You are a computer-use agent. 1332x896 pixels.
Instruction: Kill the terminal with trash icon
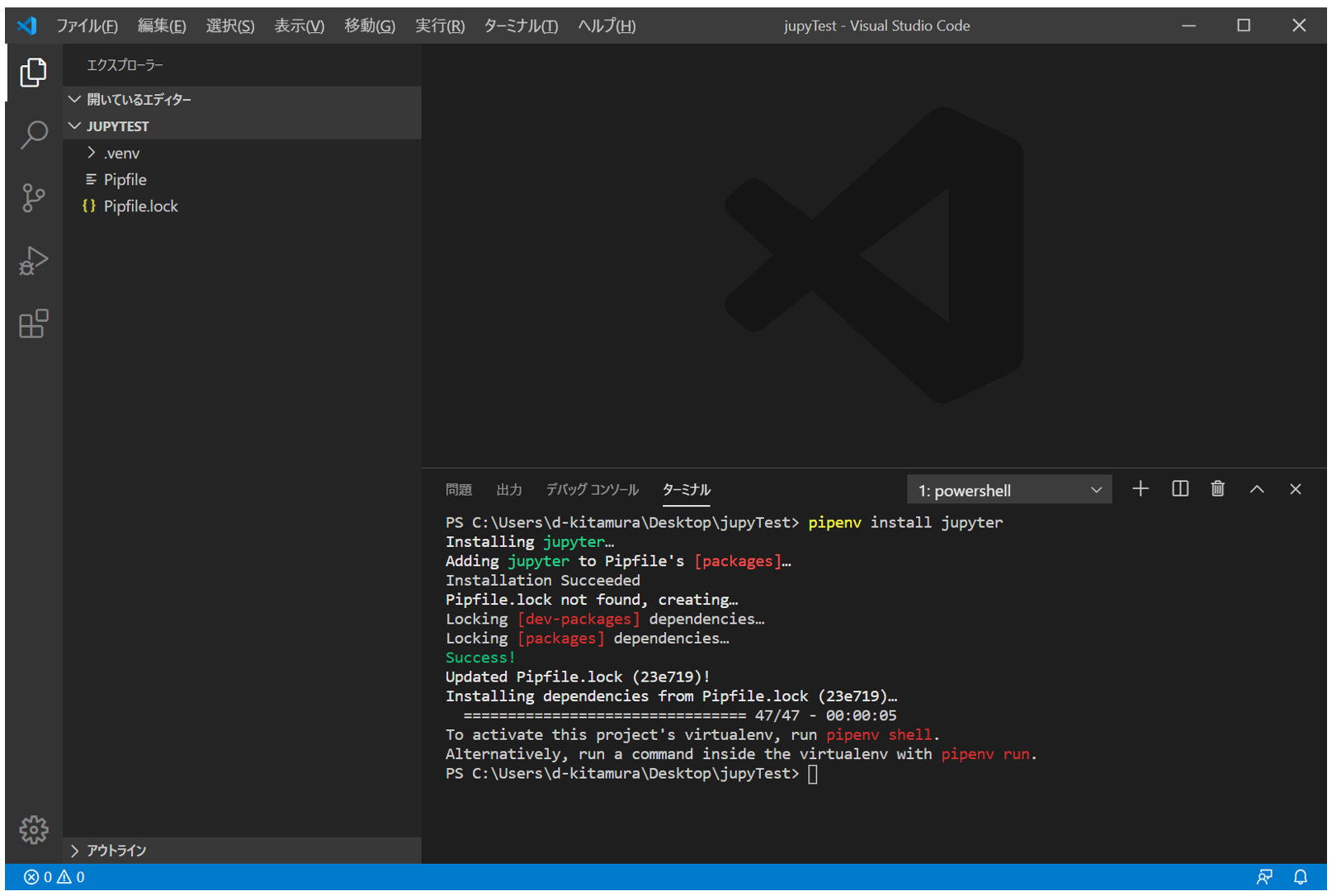point(1217,489)
